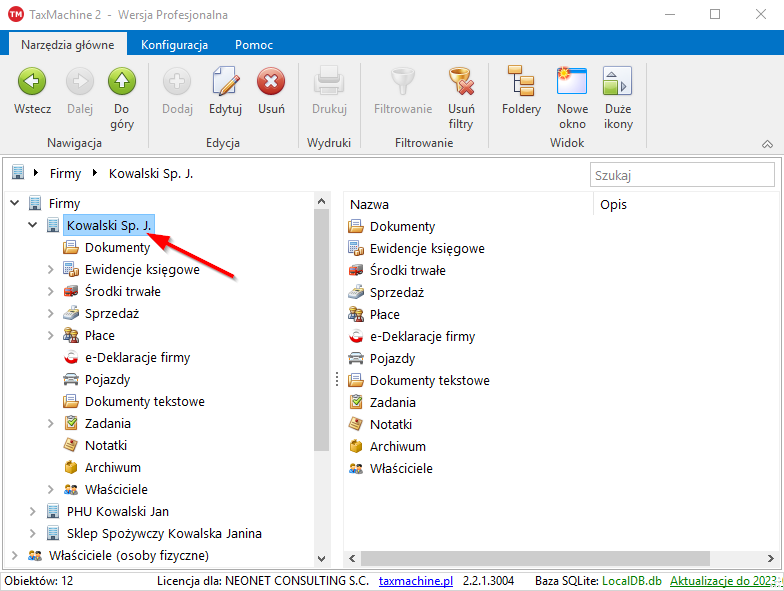This screenshot has width=784, height=591.
Task: Open the taxmachine.pl link in status bar
Action: tap(415, 581)
